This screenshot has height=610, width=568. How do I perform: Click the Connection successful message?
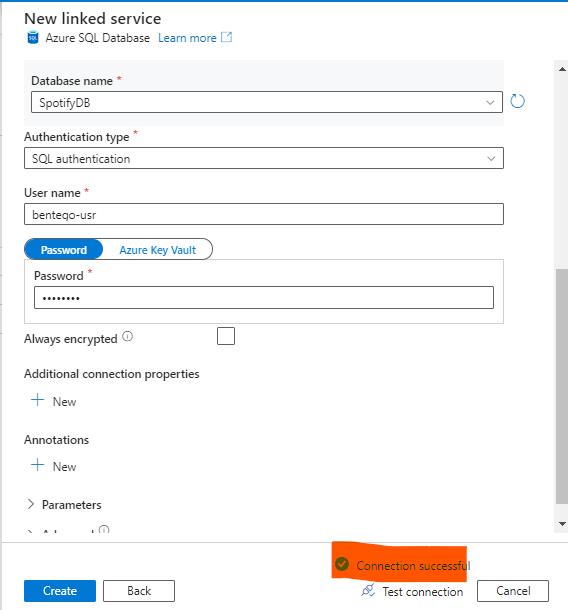point(413,565)
